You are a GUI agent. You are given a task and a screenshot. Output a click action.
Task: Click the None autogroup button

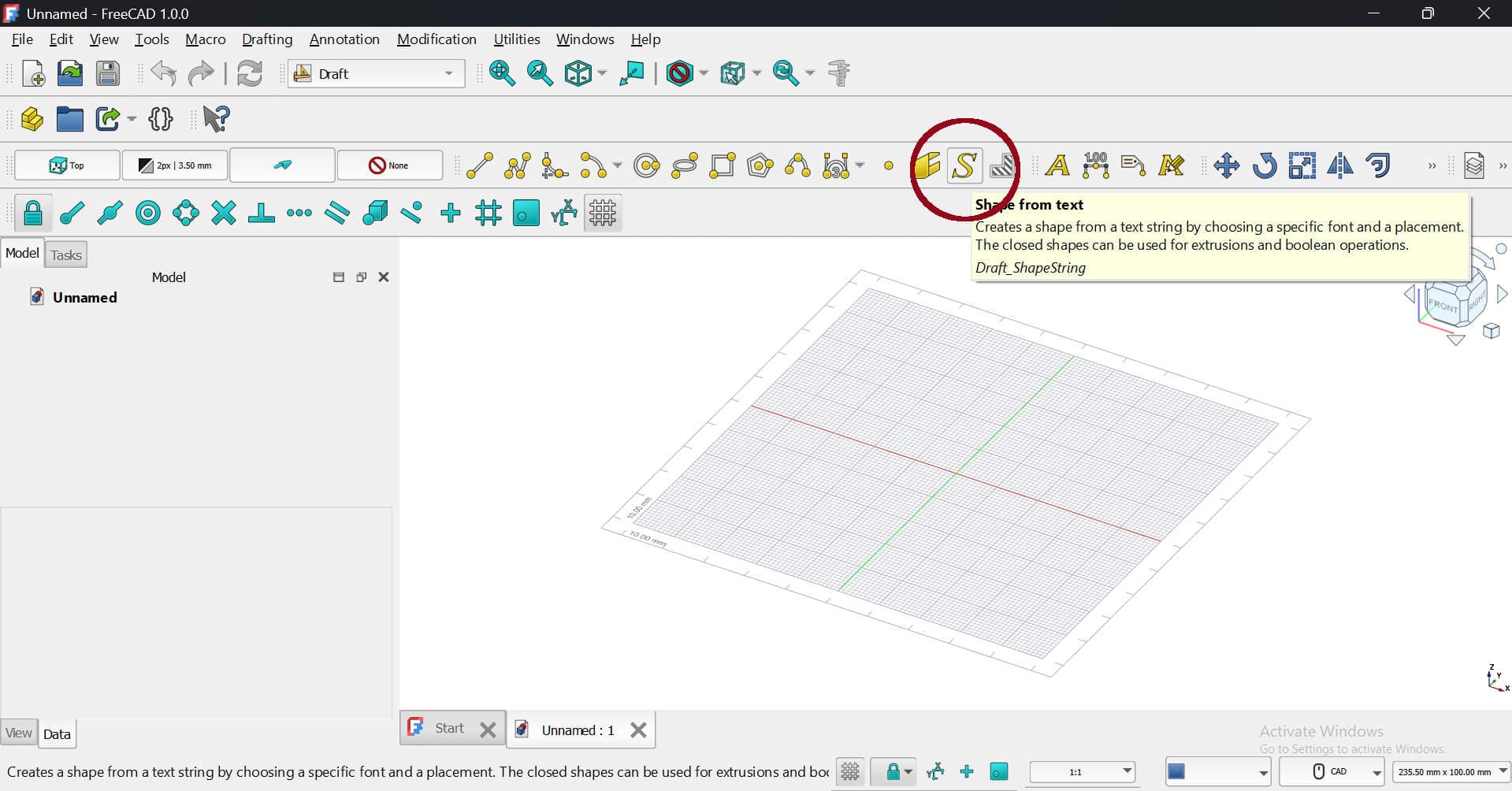390,165
